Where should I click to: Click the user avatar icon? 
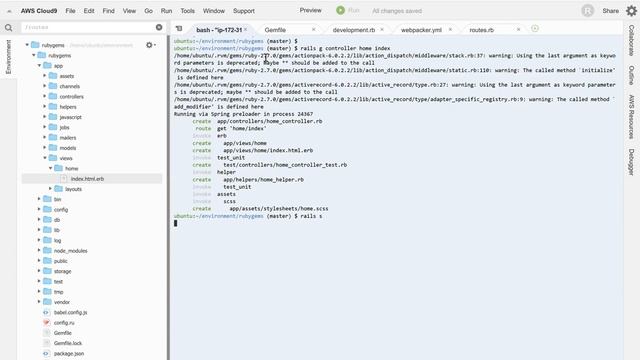tap(587, 11)
